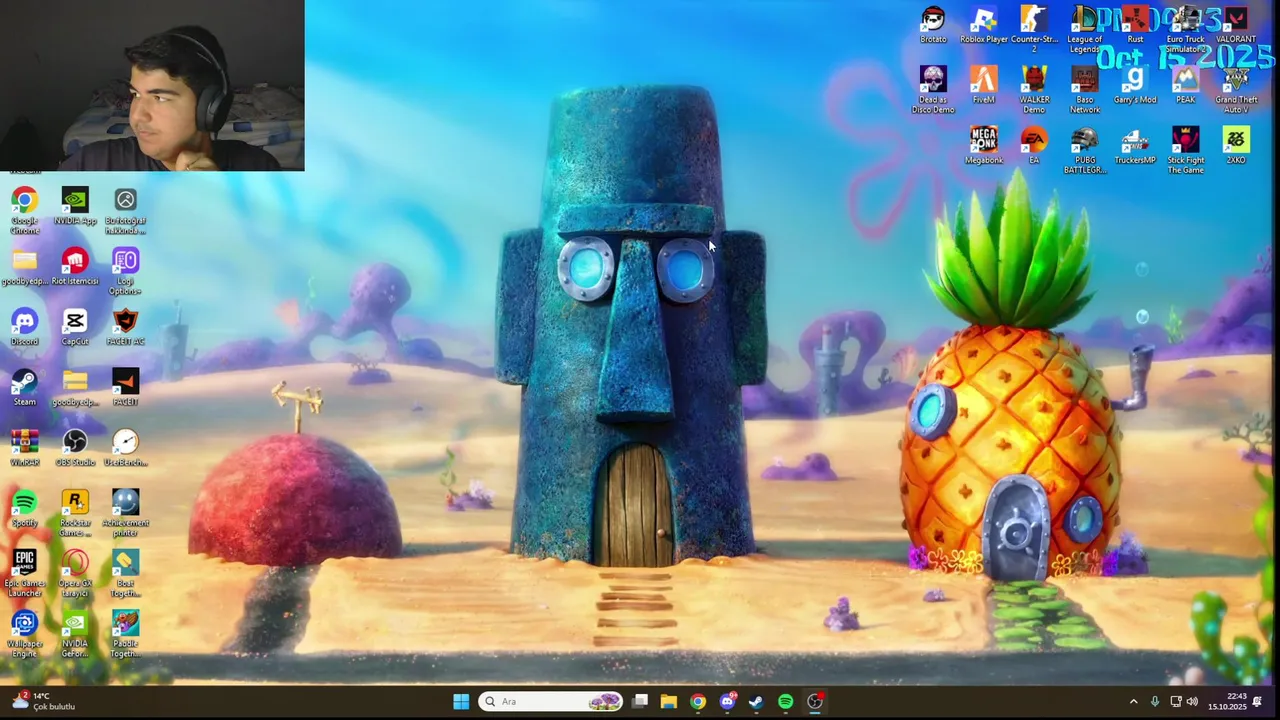Open Wallpaper Engine desktop shortcut
1280x720 pixels.
coord(25,633)
